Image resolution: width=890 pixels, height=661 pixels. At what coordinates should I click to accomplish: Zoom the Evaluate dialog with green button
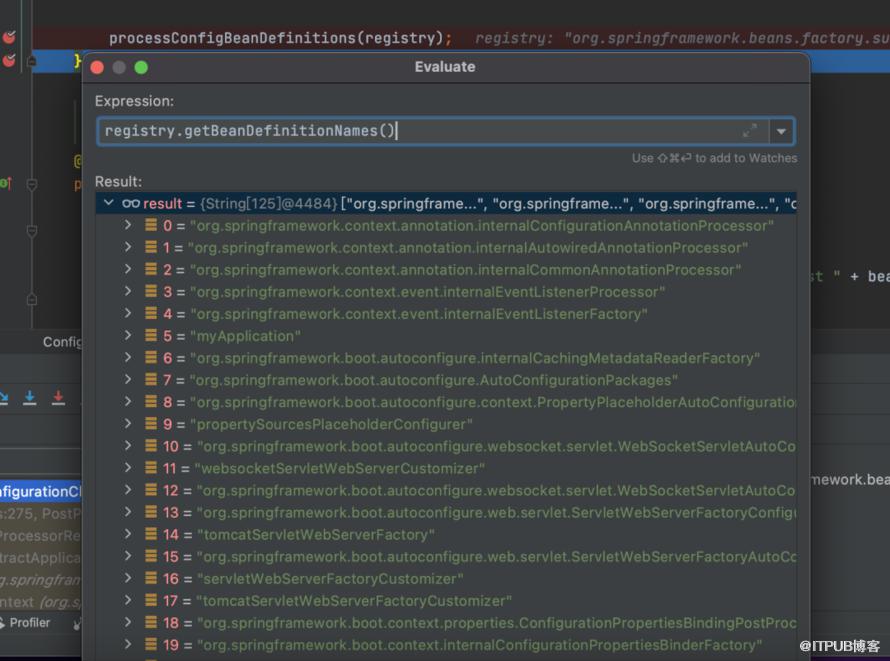[x=141, y=68]
